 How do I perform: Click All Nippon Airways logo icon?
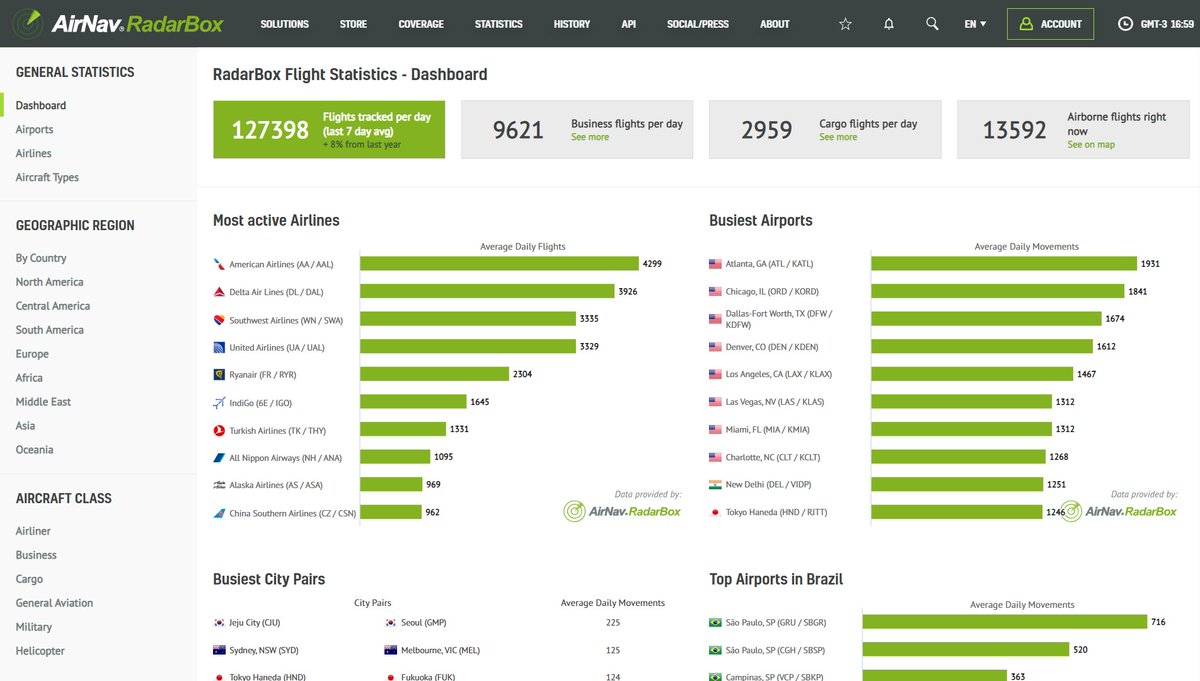point(219,458)
